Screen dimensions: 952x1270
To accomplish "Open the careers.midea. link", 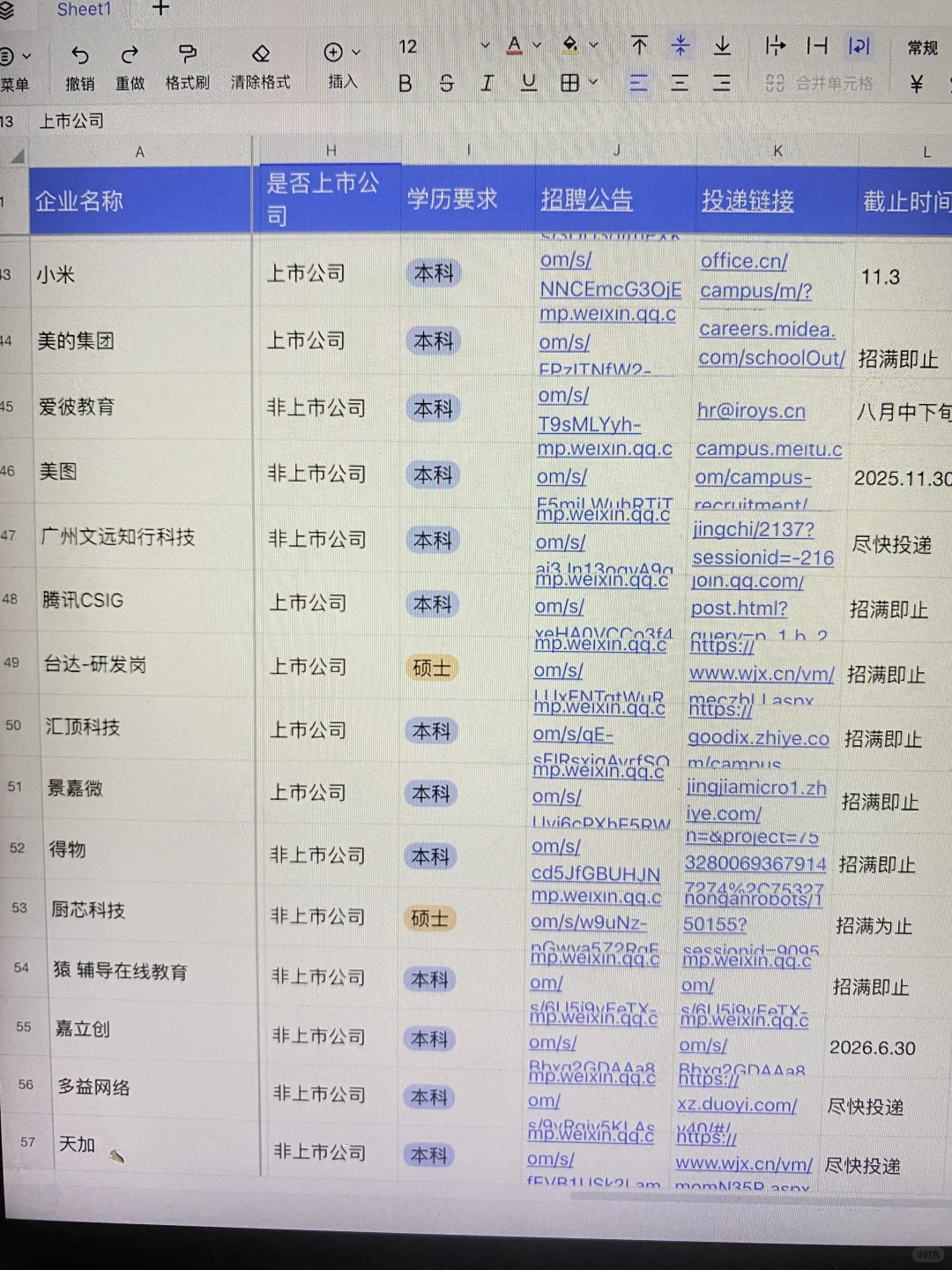I will coord(767,329).
